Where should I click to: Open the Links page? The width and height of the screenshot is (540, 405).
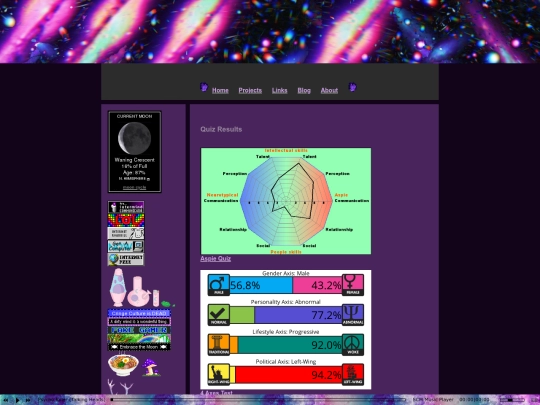click(279, 90)
